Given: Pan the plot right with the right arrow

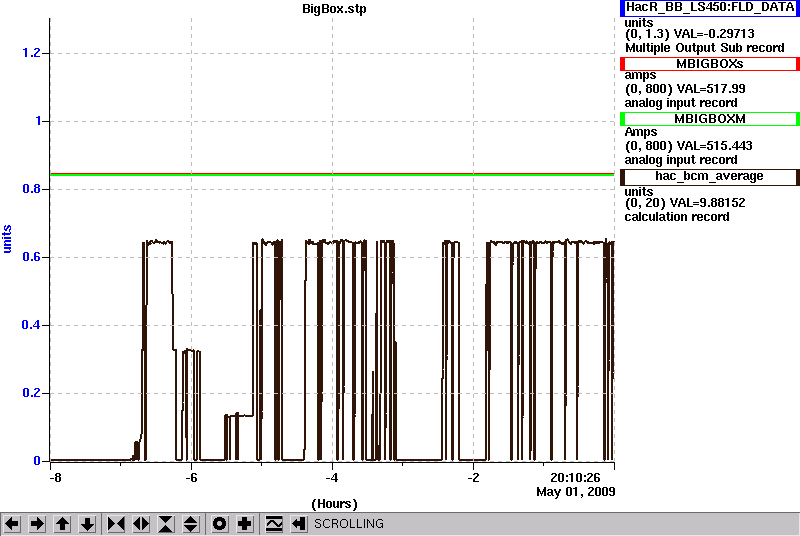Looking at the screenshot, I should pyautogui.click(x=37, y=524).
